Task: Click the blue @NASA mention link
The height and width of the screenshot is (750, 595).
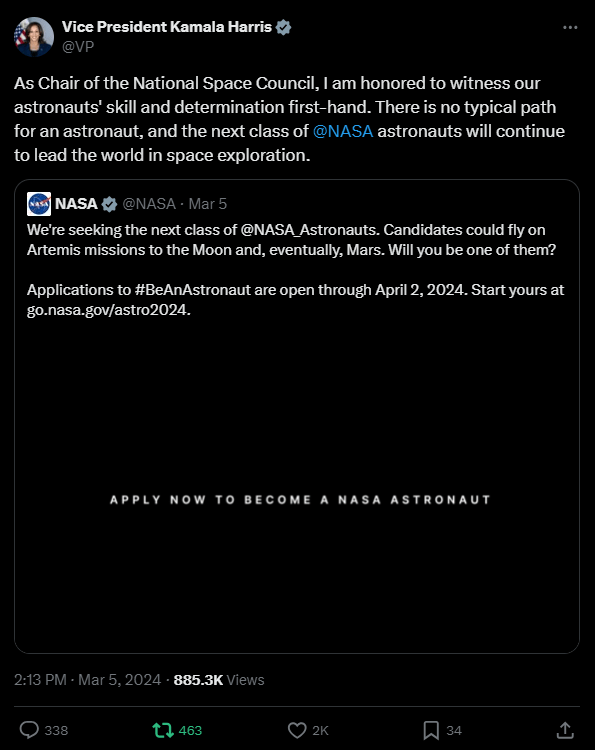Action: (x=343, y=131)
